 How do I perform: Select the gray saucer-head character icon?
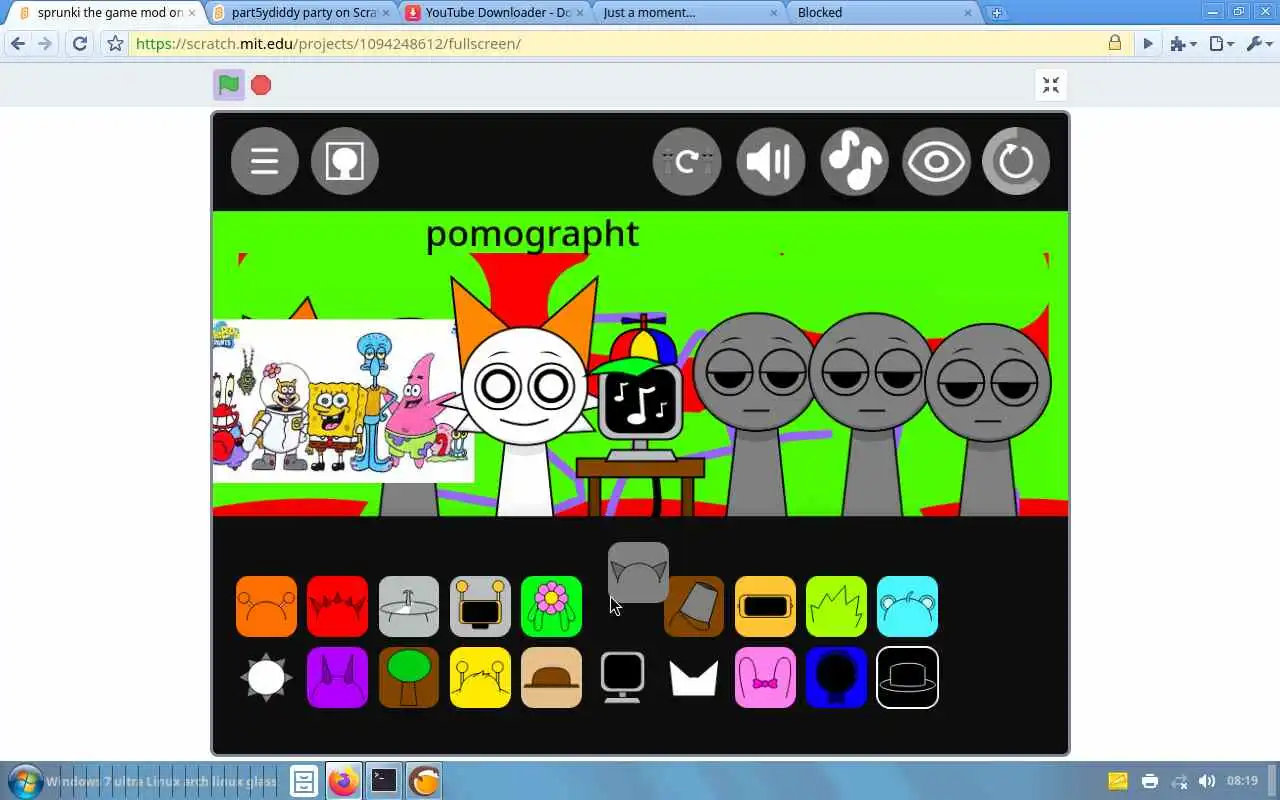point(409,606)
